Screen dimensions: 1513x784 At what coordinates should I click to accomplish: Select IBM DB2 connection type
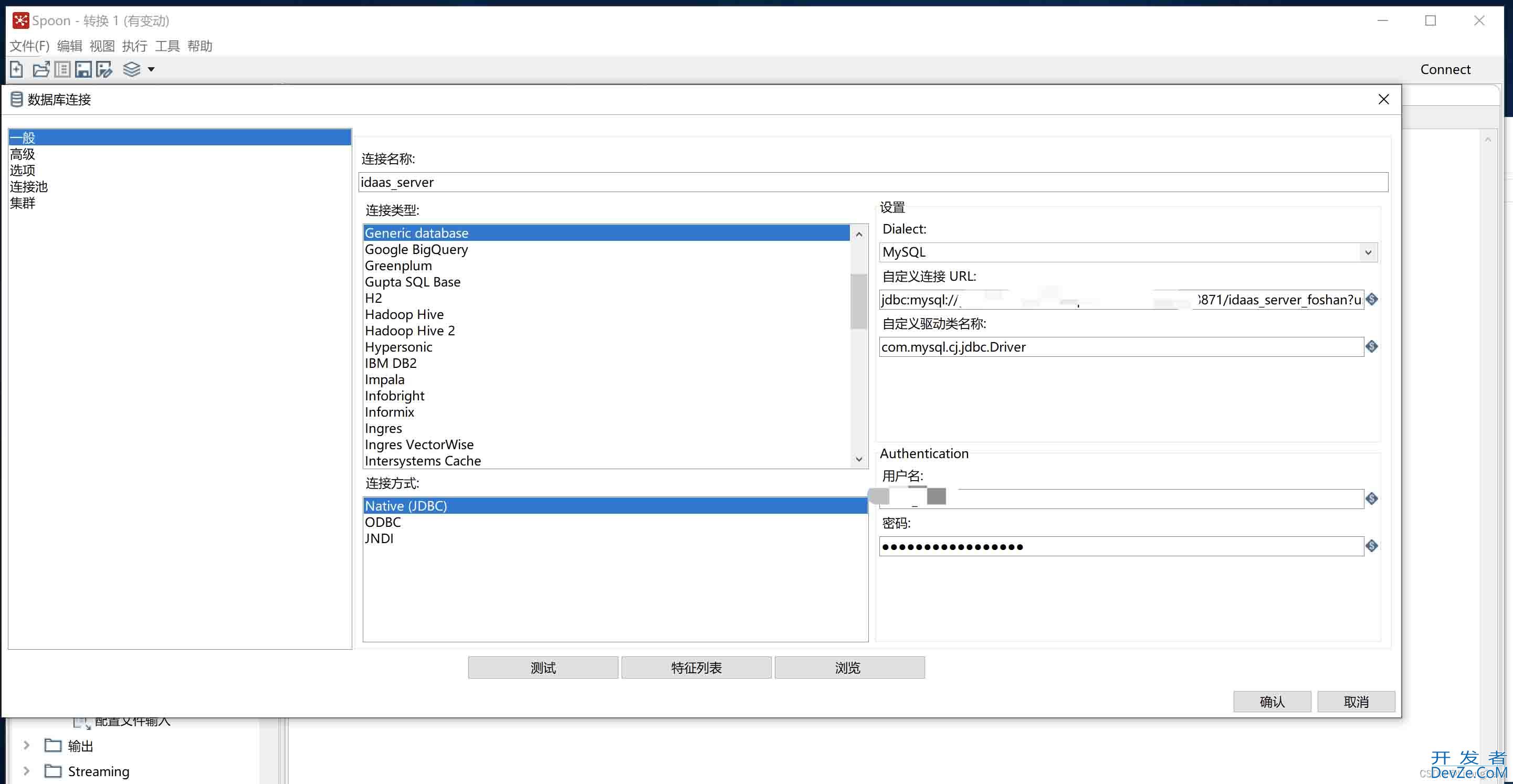pos(606,364)
